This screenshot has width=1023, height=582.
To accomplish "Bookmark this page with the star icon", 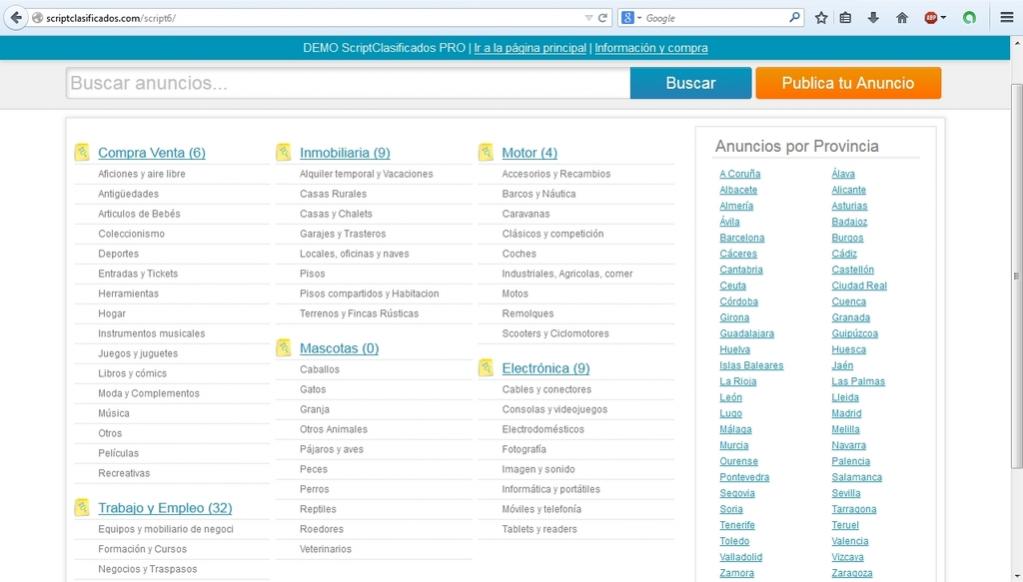I will coord(821,18).
